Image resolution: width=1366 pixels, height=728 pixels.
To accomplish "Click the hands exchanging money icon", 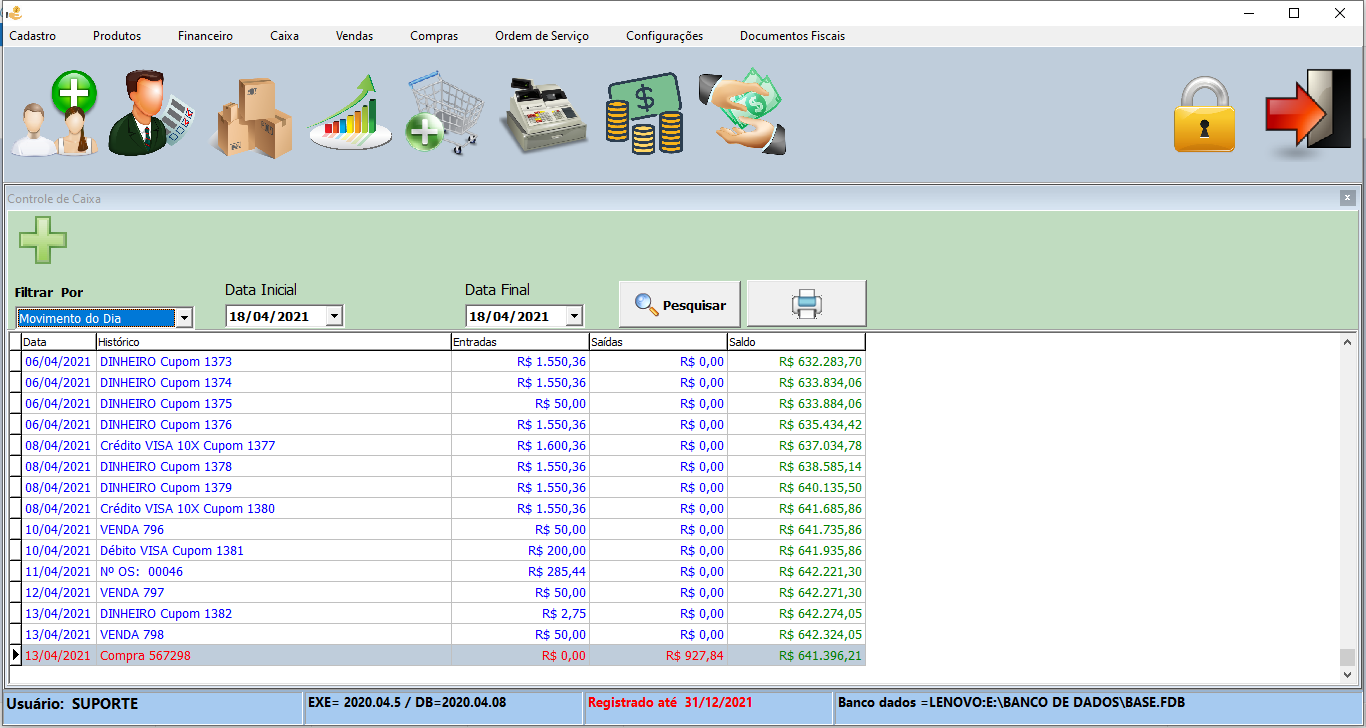I will coord(743,112).
